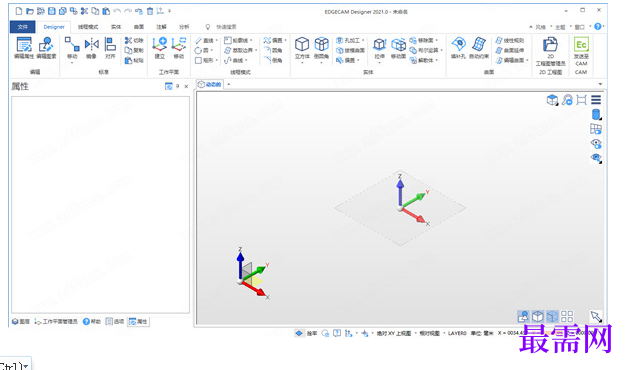Click the Properties (属性) bottom tab

click(138, 321)
